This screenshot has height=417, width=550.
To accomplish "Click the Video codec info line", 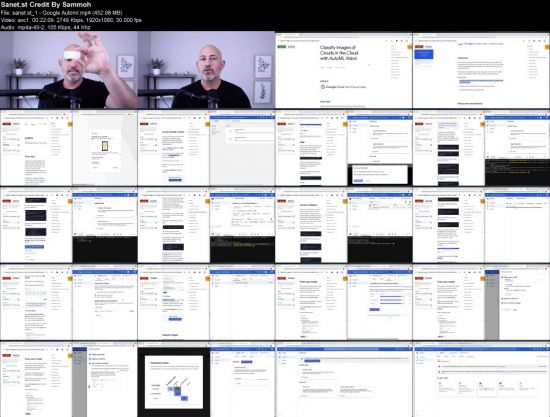I will (71, 20).
